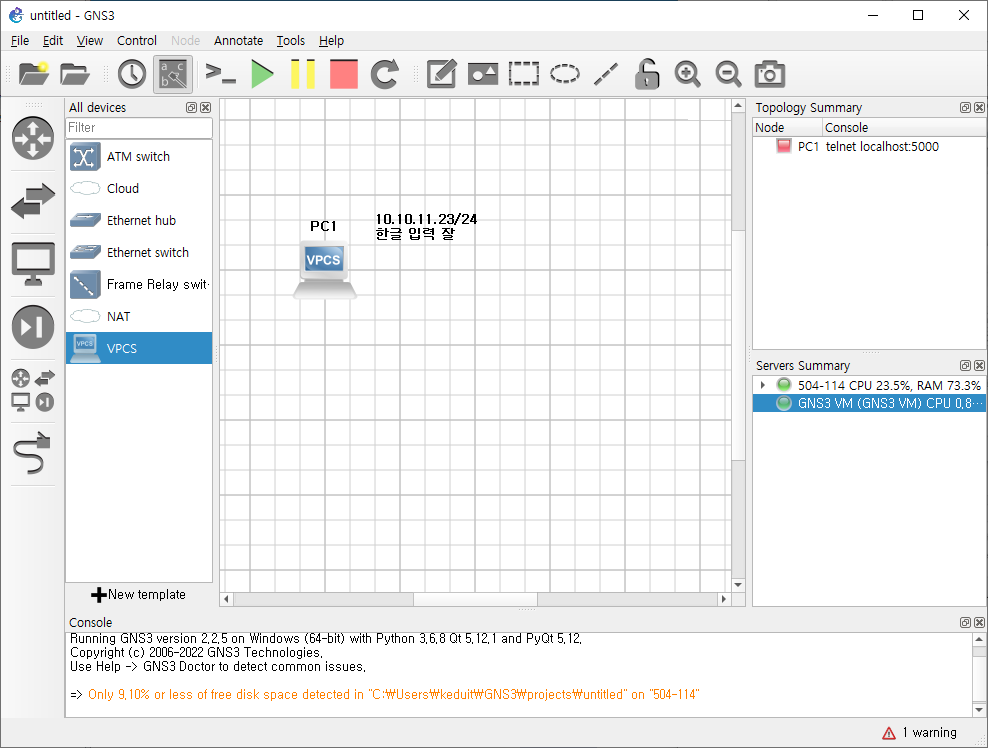
Task: Browse switches in the device sidebar
Action: click(x=33, y=201)
